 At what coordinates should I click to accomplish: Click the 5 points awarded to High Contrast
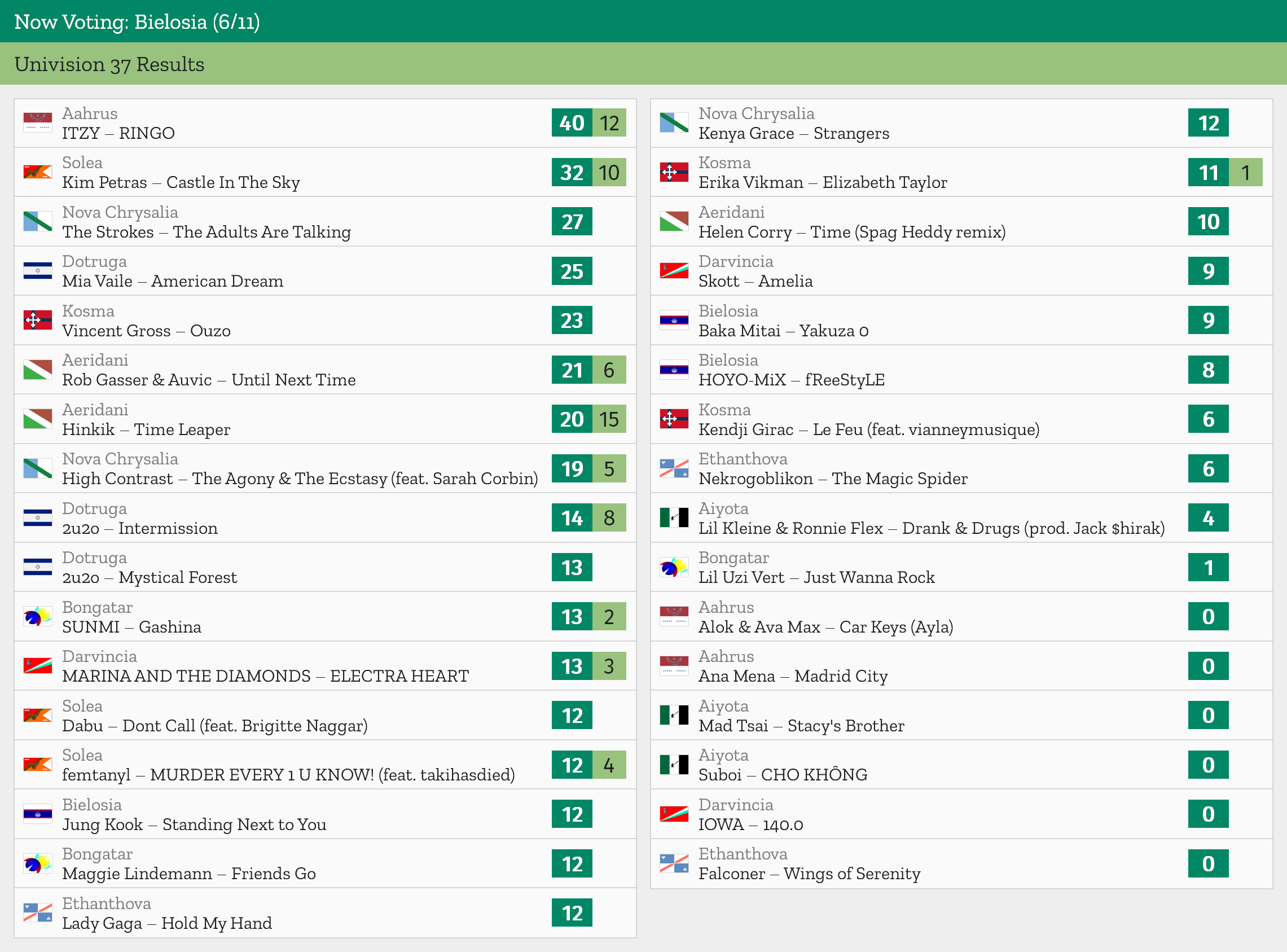click(x=609, y=468)
